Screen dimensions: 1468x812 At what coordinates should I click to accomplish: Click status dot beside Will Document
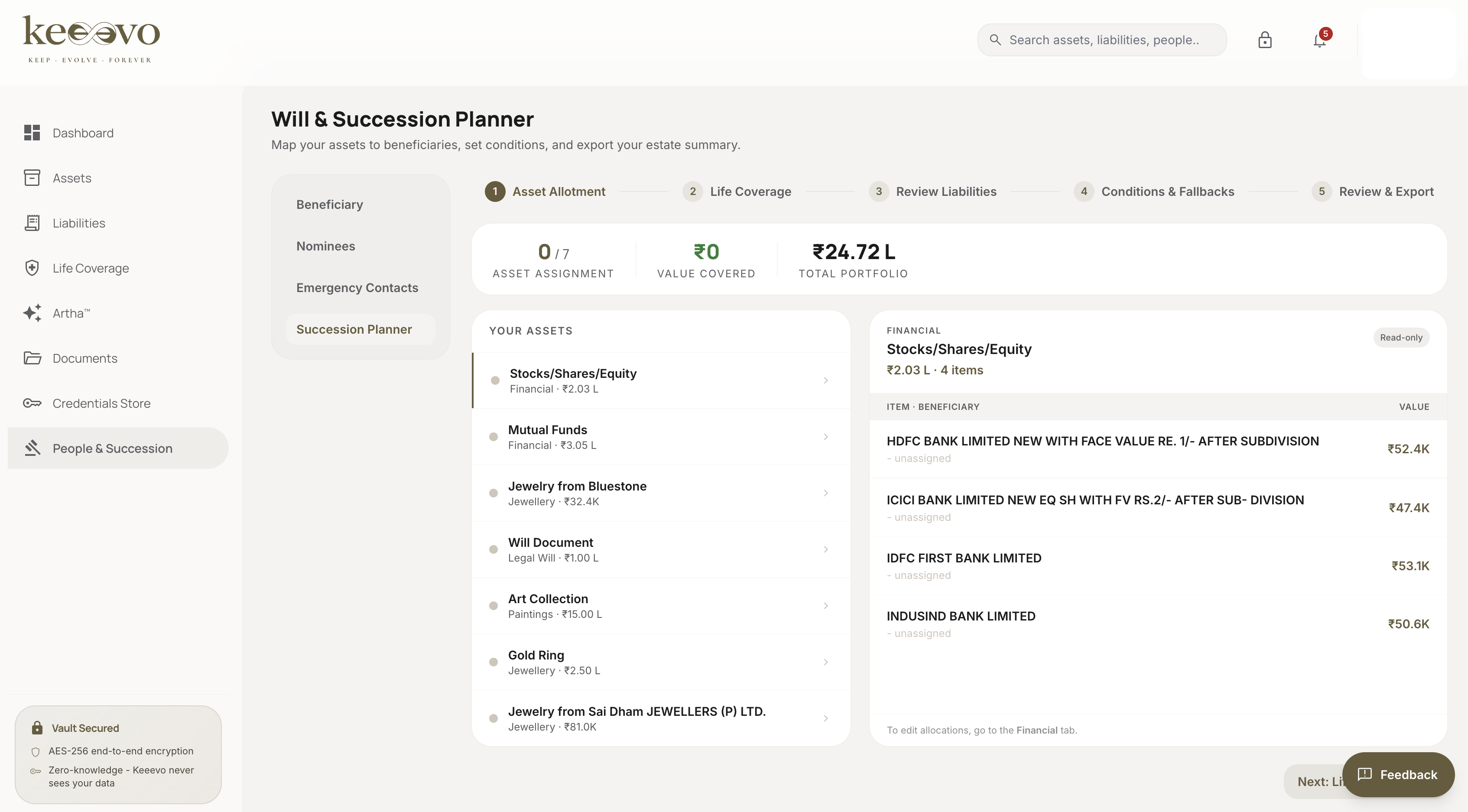pyautogui.click(x=494, y=549)
